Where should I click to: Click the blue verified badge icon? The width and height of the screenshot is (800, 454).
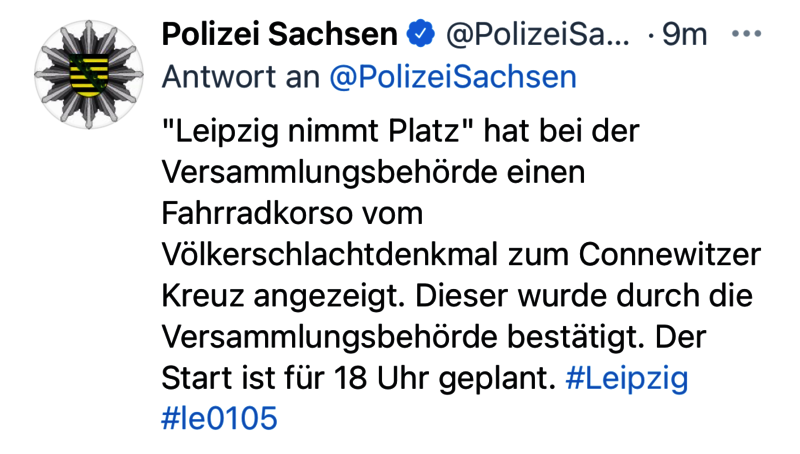pyautogui.click(x=422, y=35)
